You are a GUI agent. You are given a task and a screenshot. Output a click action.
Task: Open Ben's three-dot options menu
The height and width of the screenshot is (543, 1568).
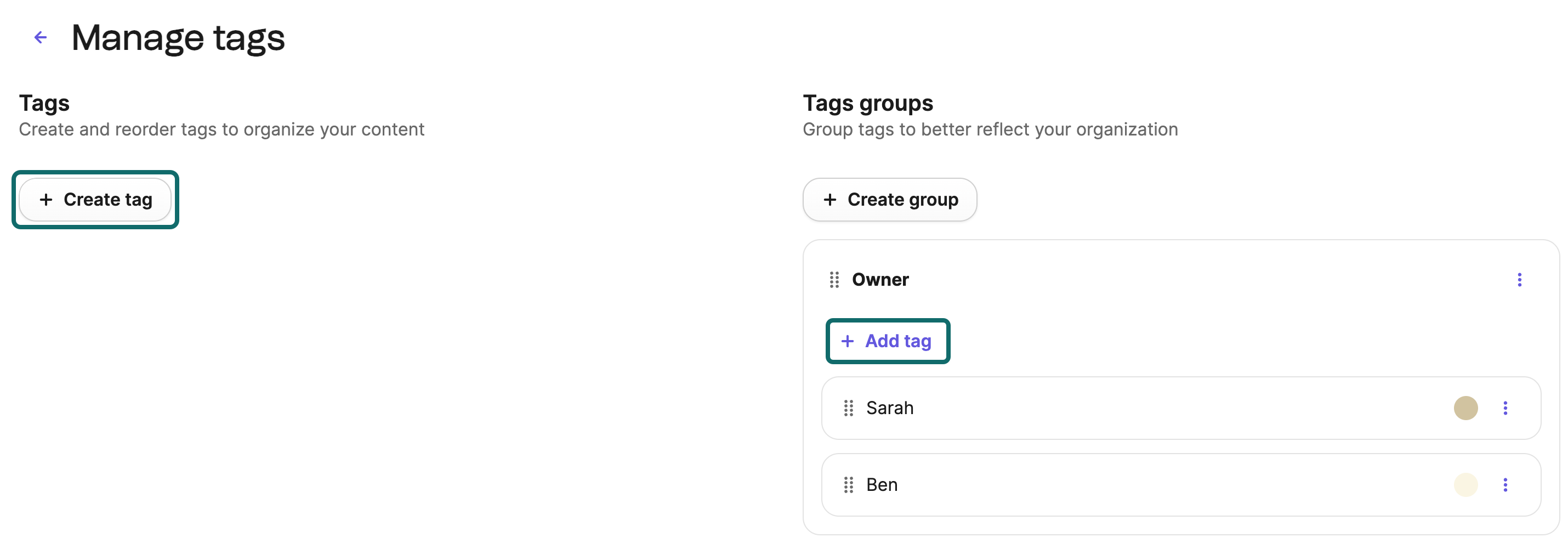1505,484
